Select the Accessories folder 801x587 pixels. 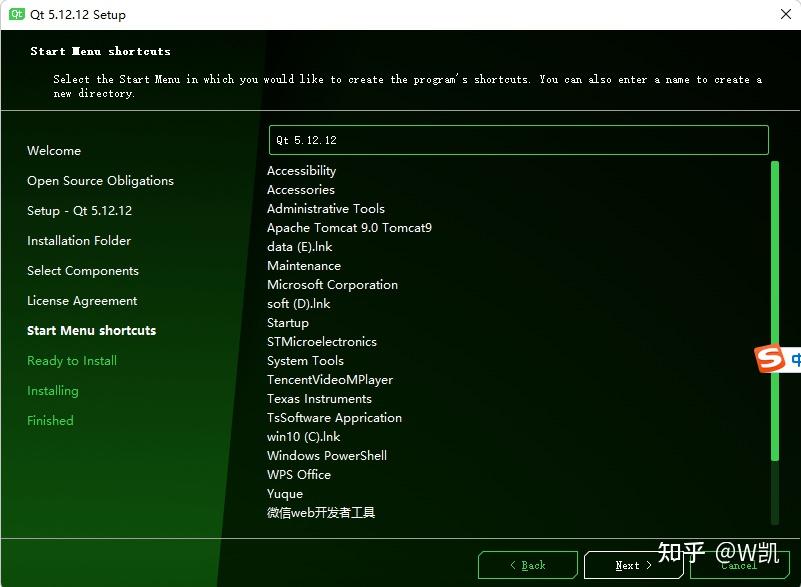[x=301, y=190]
